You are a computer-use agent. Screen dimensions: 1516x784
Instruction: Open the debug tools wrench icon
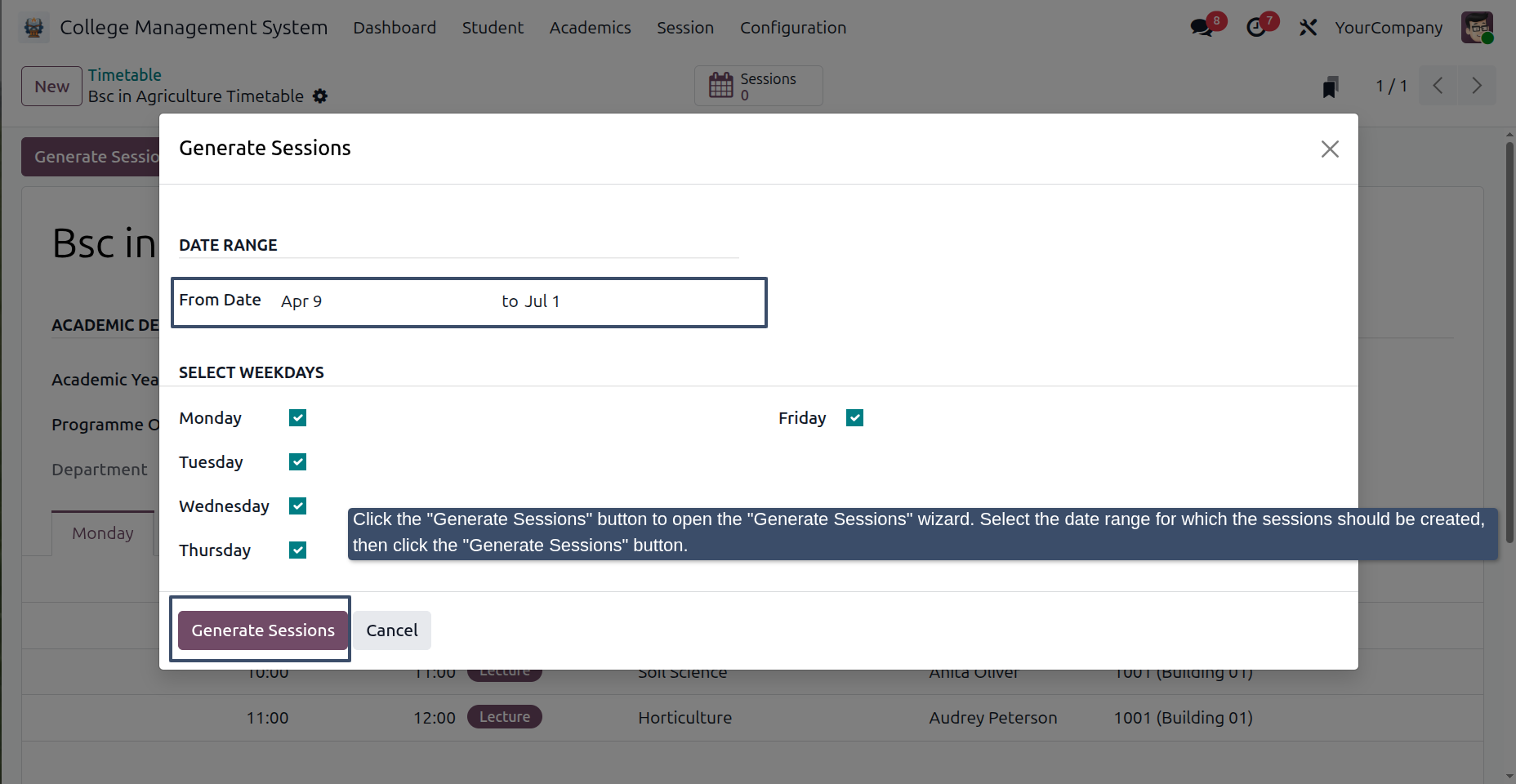coord(1308,28)
